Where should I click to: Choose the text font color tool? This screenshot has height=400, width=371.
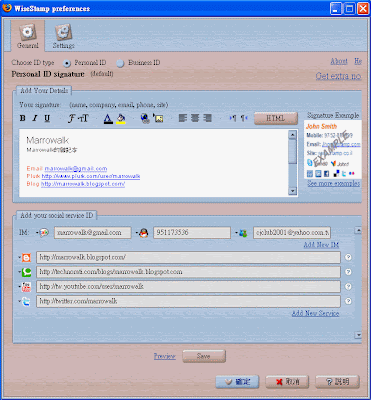coord(108,119)
